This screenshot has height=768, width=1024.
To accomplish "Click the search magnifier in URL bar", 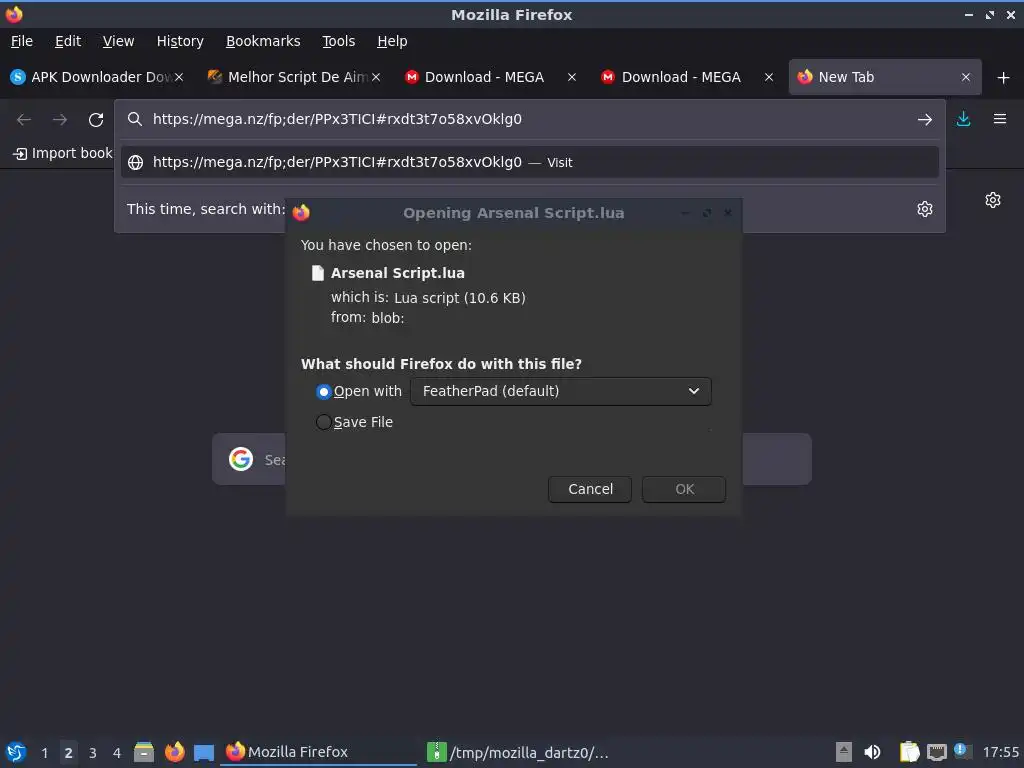I will click(135, 119).
